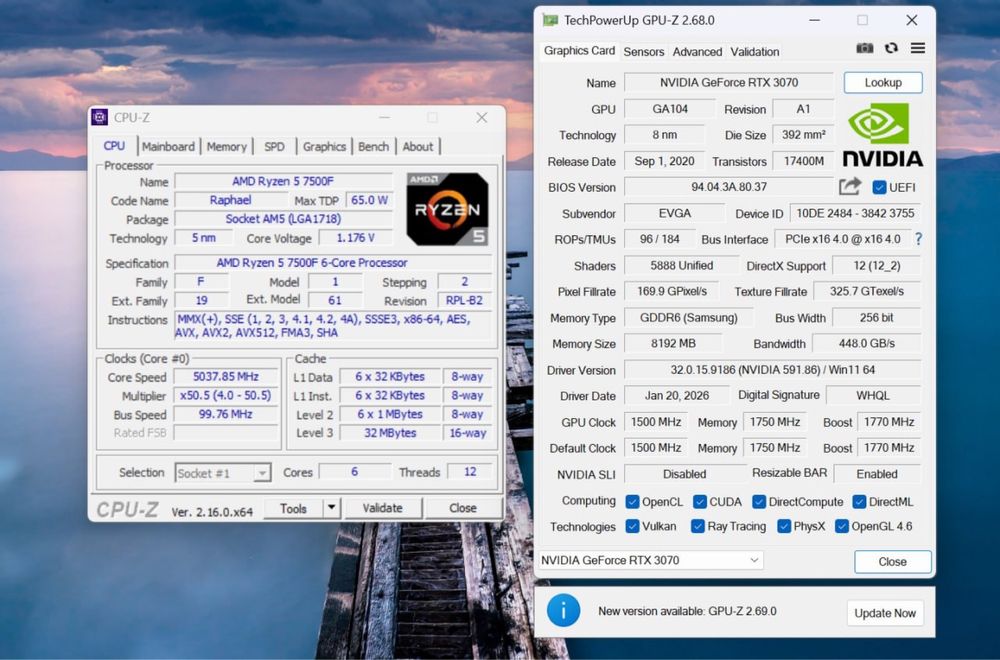Open the Validation tab in GPU-Z
The width and height of the screenshot is (1000, 660).
pos(754,52)
